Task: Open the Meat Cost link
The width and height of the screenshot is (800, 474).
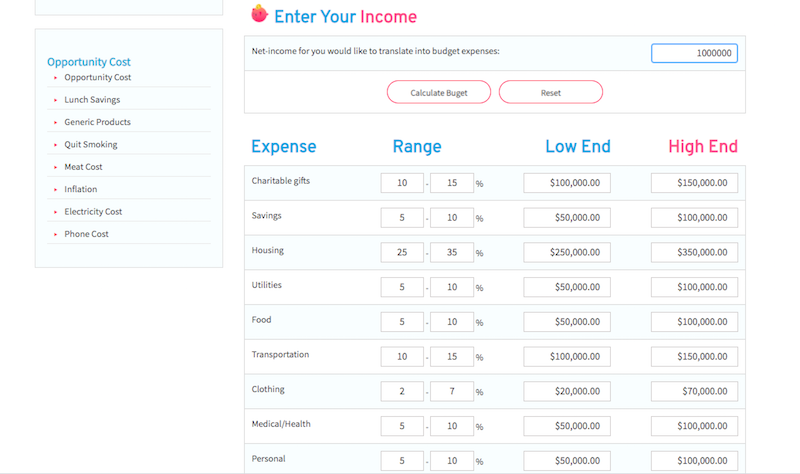Action: (x=83, y=167)
